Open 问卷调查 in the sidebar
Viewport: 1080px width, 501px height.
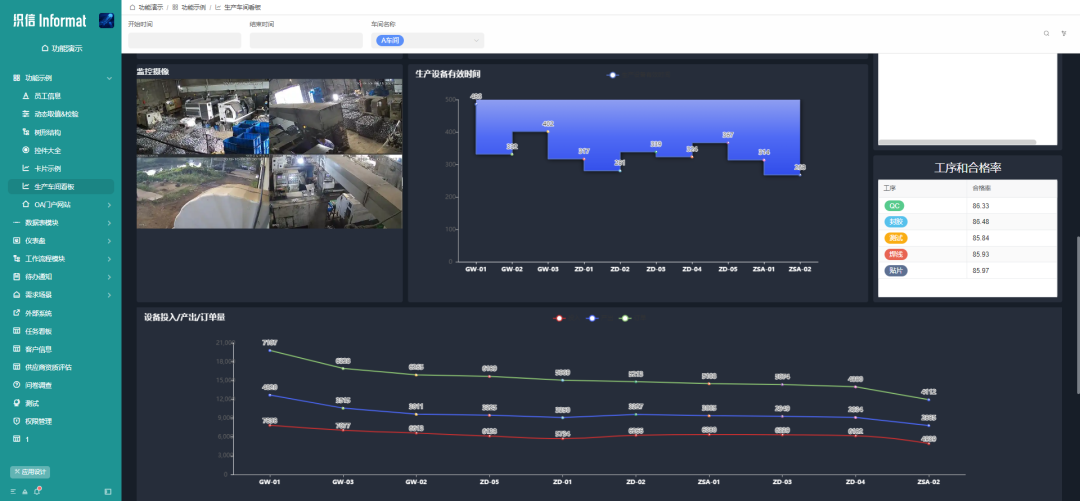tap(39, 385)
